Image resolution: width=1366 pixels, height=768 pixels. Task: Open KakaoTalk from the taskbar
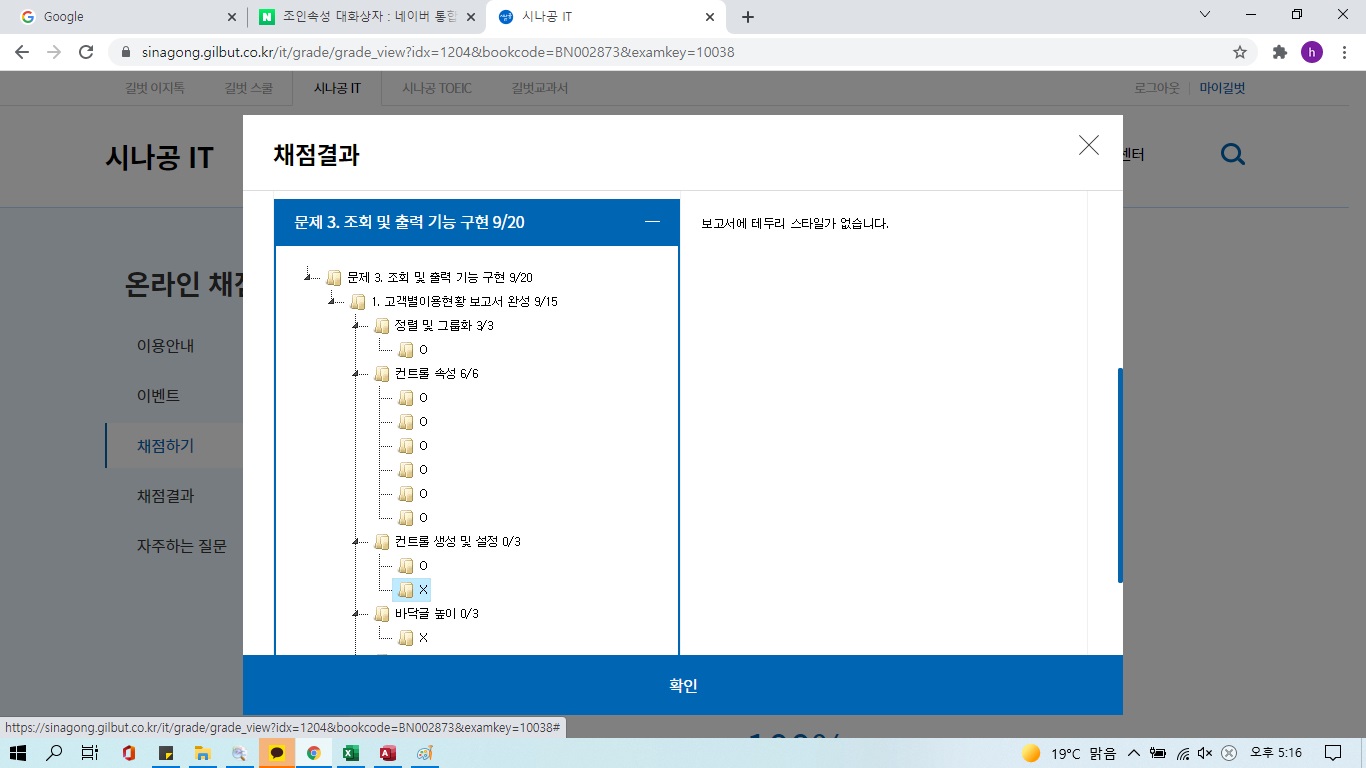point(276,753)
